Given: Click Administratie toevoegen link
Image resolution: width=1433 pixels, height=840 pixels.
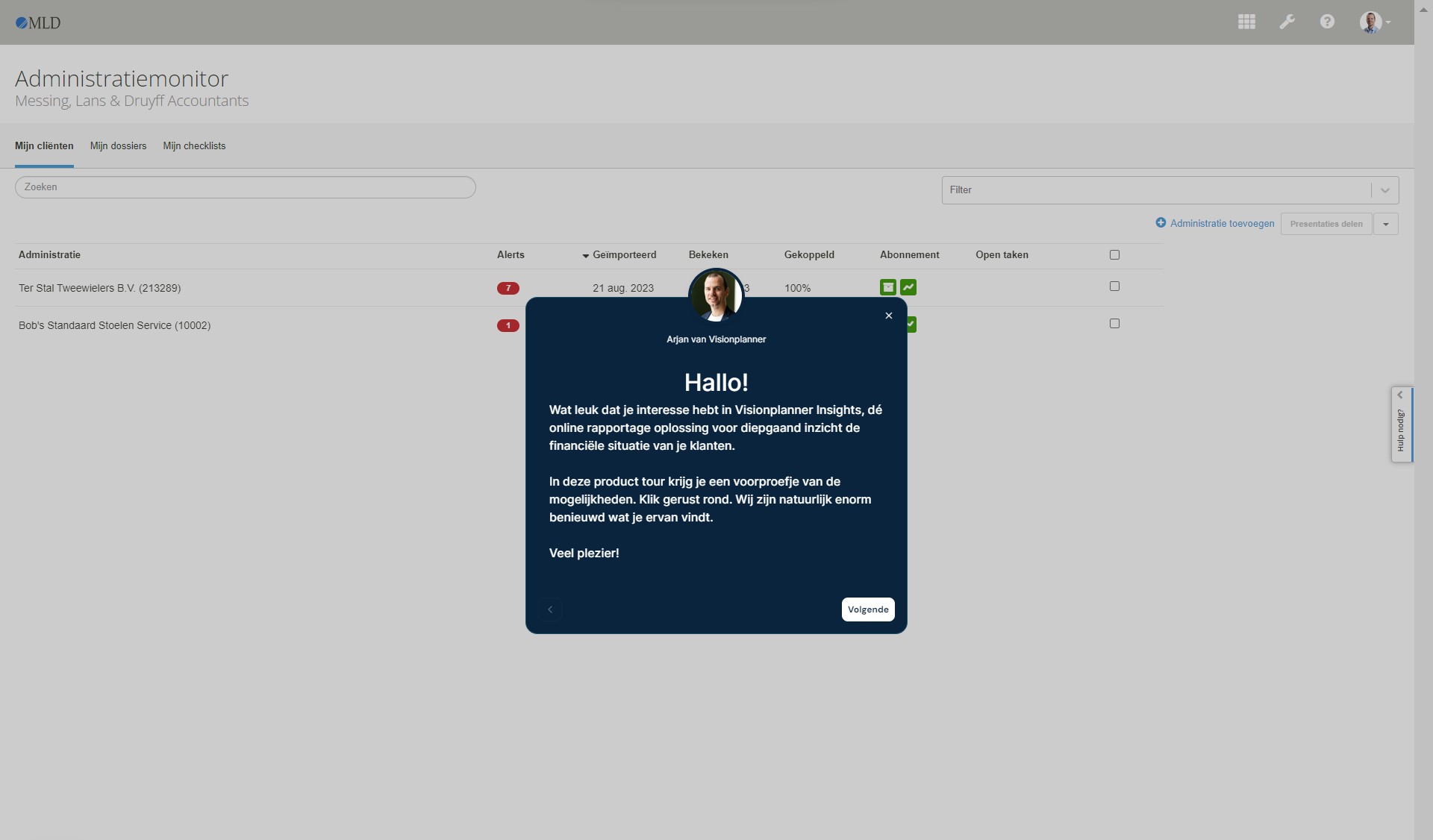Looking at the screenshot, I should 1222,224.
